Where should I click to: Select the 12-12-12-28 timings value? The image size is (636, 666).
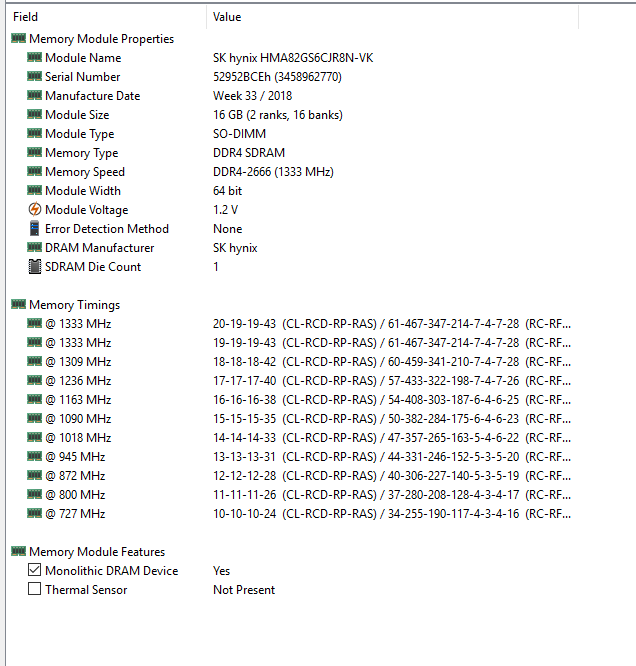[392, 476]
